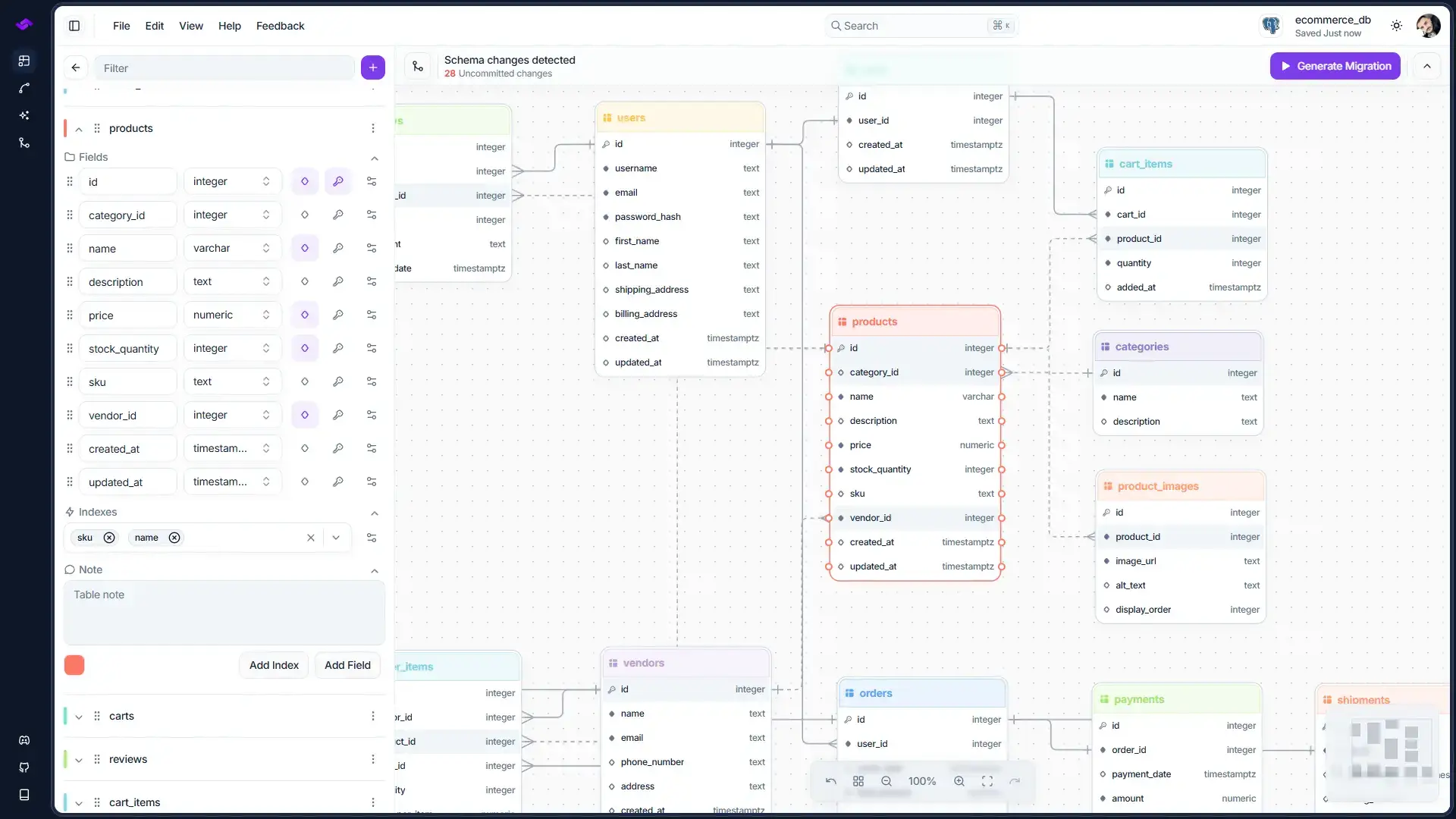Image resolution: width=1456 pixels, height=819 pixels.
Task: Click the back arrow beside Filter
Action: [76, 67]
